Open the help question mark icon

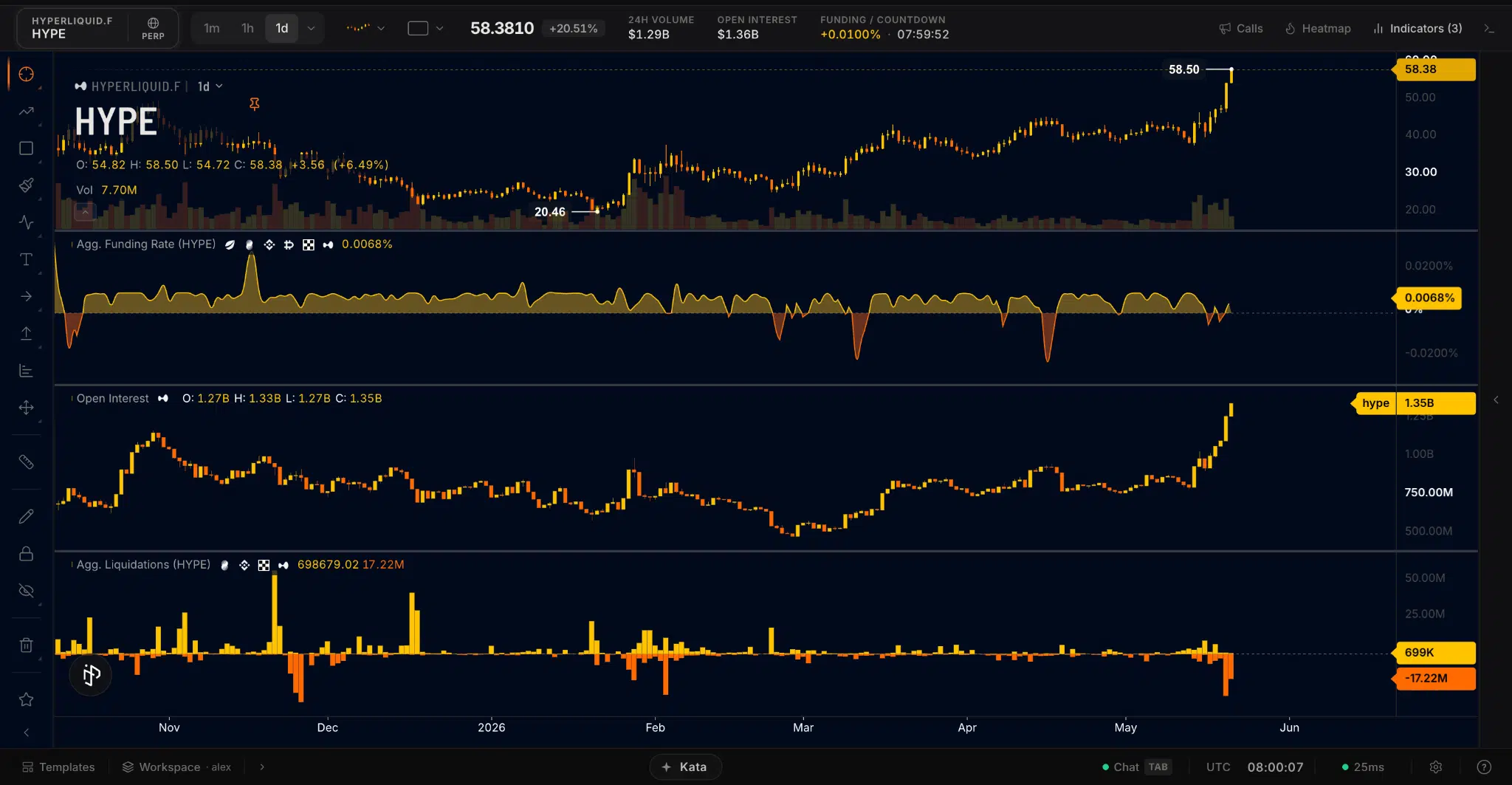tap(1485, 767)
